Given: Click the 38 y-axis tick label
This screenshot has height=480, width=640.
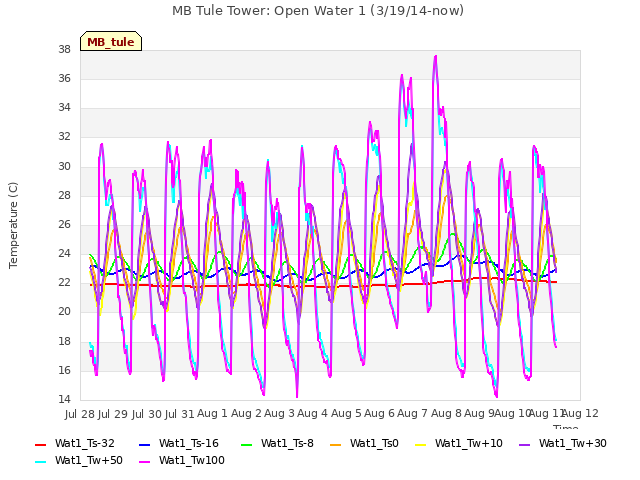Looking at the screenshot, I should click(x=64, y=49).
